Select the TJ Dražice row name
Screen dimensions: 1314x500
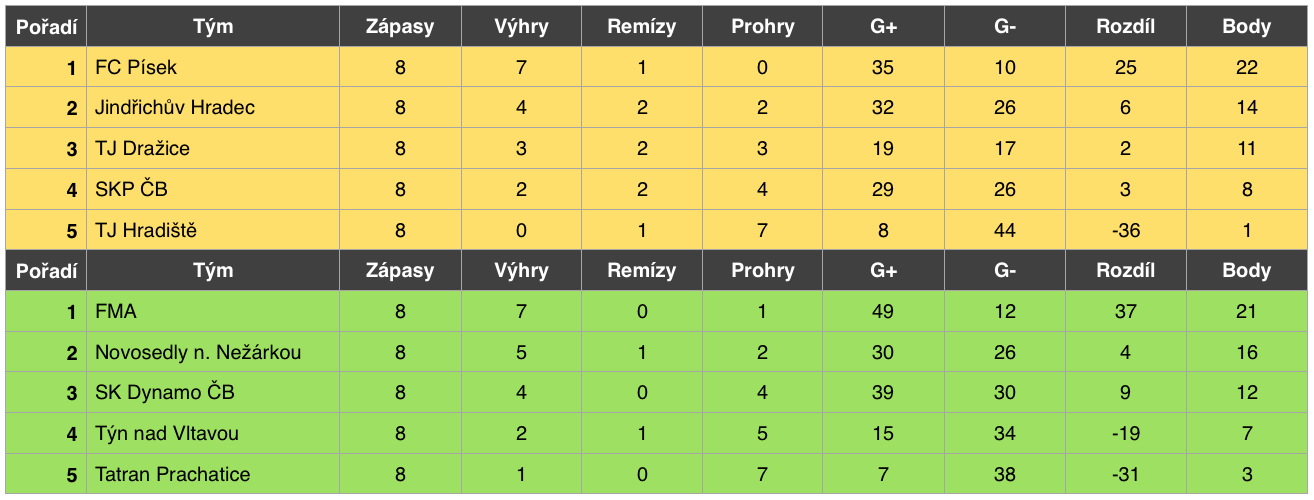213,149
